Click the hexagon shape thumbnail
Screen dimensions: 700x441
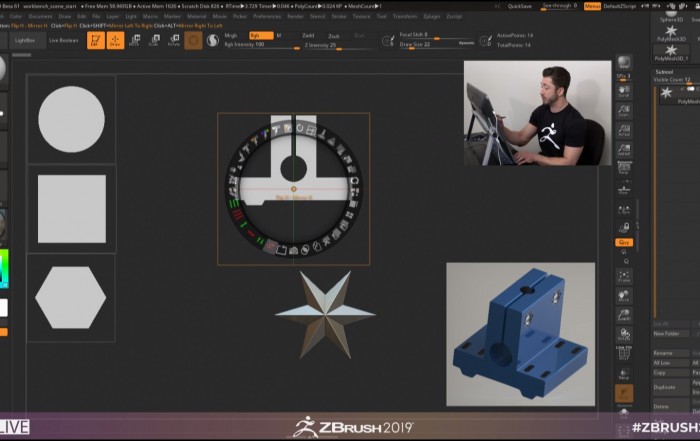70,298
